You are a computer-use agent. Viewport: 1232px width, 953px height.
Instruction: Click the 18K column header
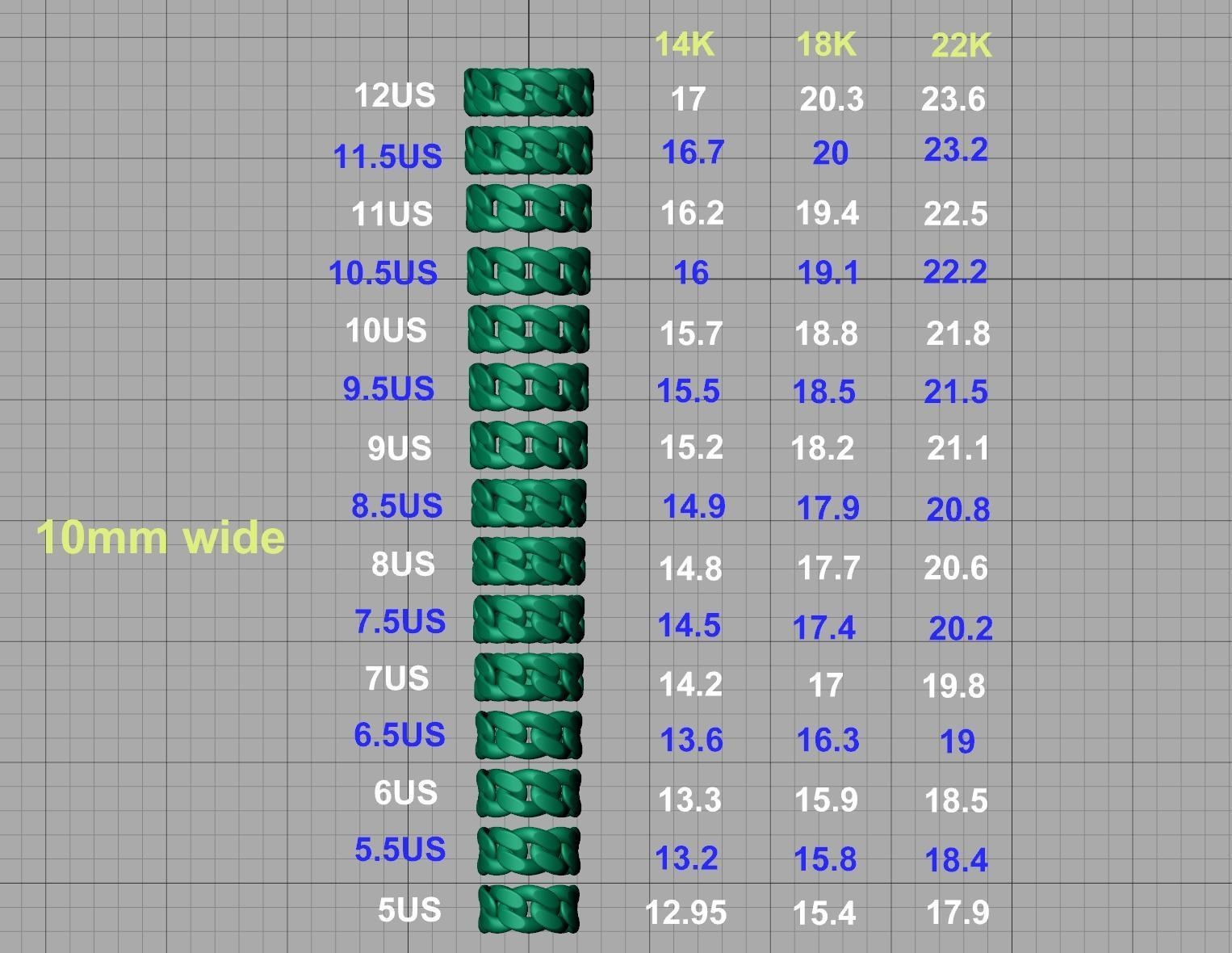pos(825,44)
